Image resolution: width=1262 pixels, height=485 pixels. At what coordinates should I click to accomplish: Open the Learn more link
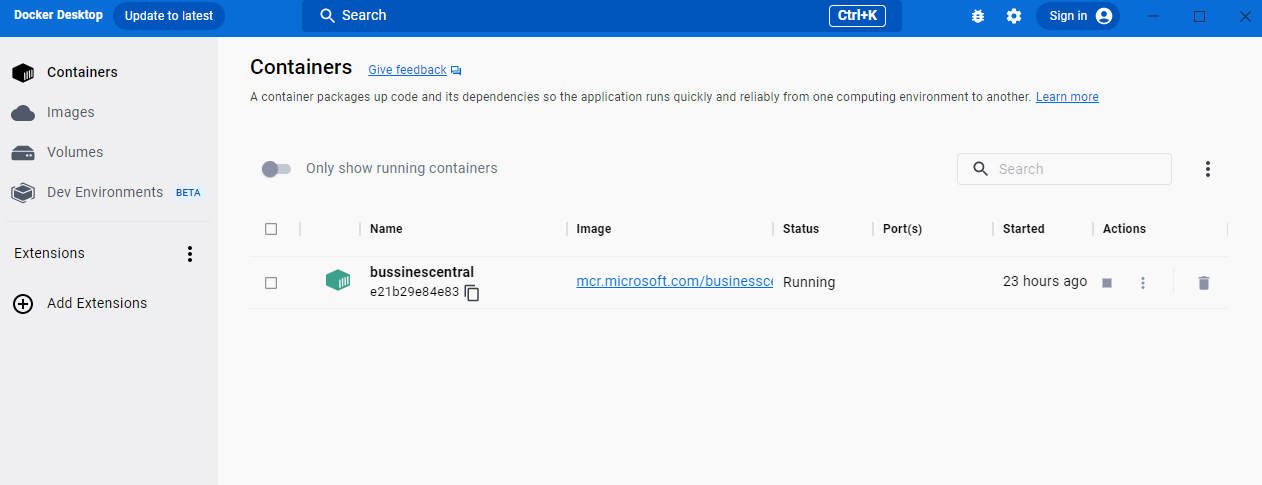(x=1067, y=97)
